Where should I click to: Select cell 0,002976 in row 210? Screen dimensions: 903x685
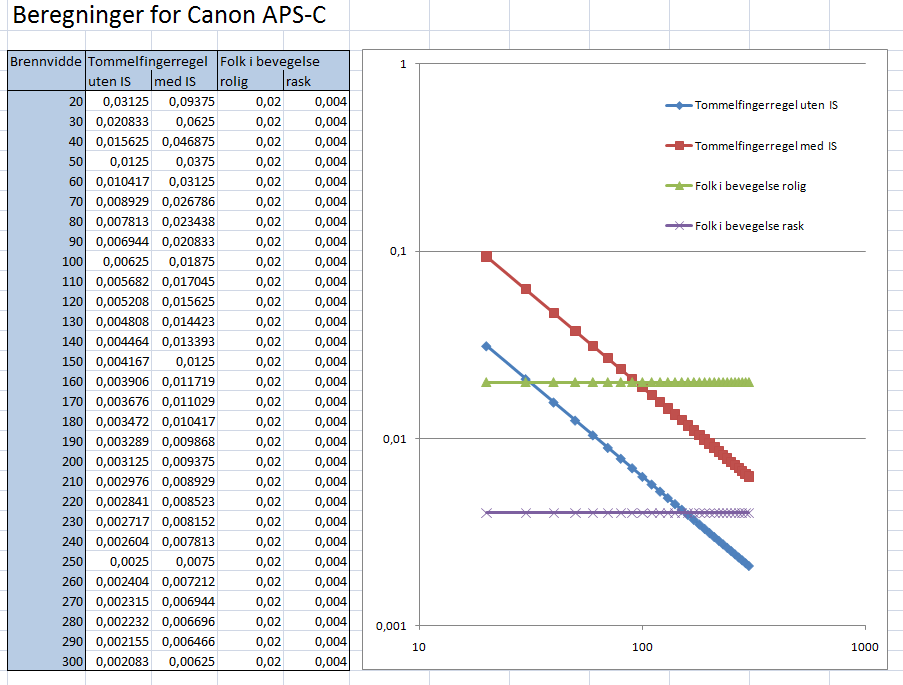[x=119, y=482]
